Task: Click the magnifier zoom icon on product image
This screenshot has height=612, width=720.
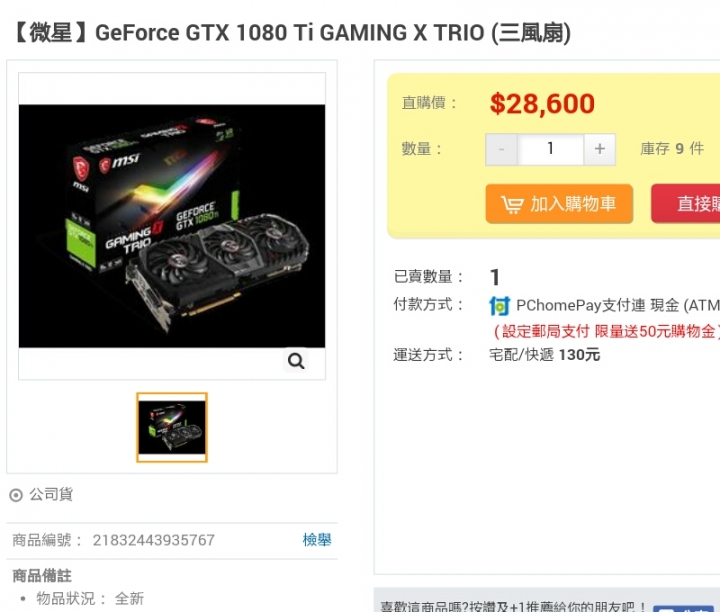Action: click(x=296, y=361)
